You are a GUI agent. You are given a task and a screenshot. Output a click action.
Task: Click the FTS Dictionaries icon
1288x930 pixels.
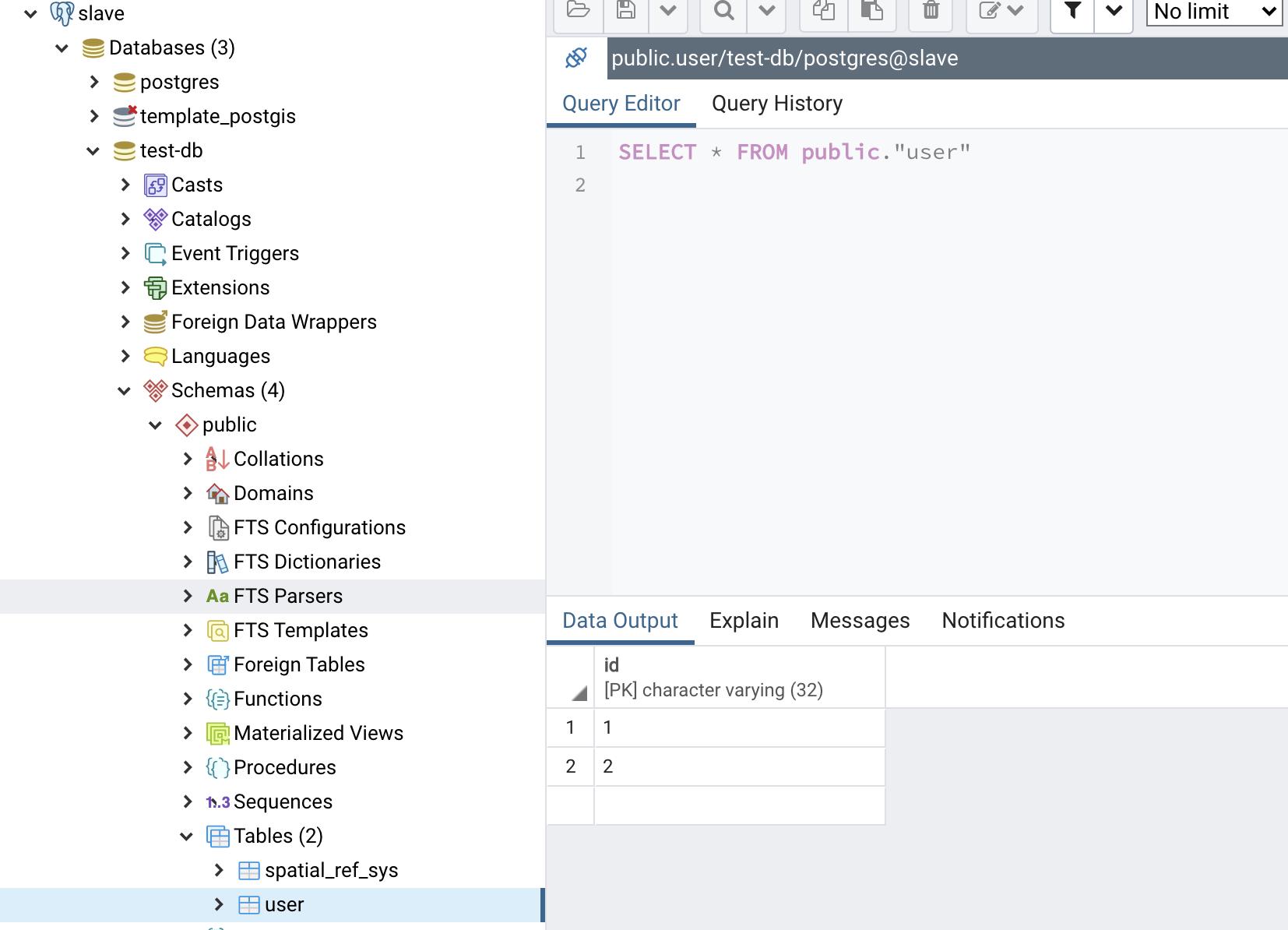(x=217, y=562)
